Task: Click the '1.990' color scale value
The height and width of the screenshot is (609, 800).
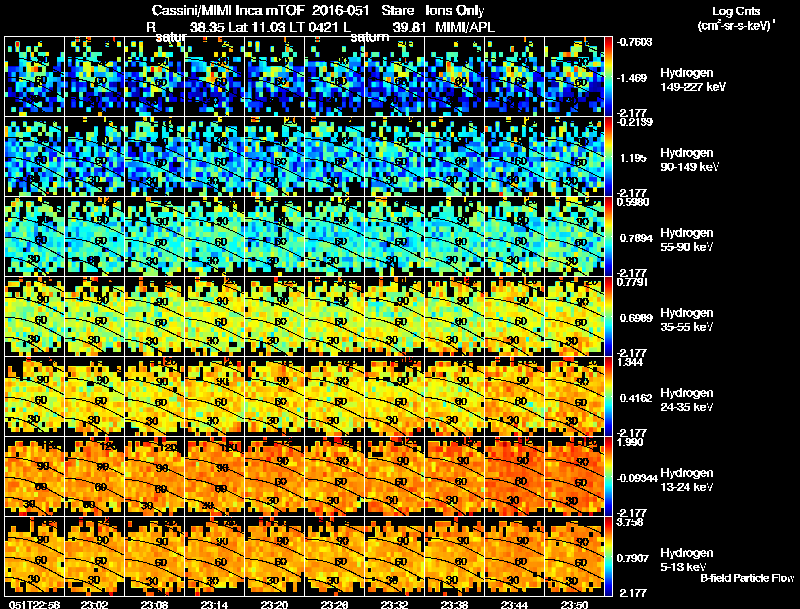Action: (630, 442)
